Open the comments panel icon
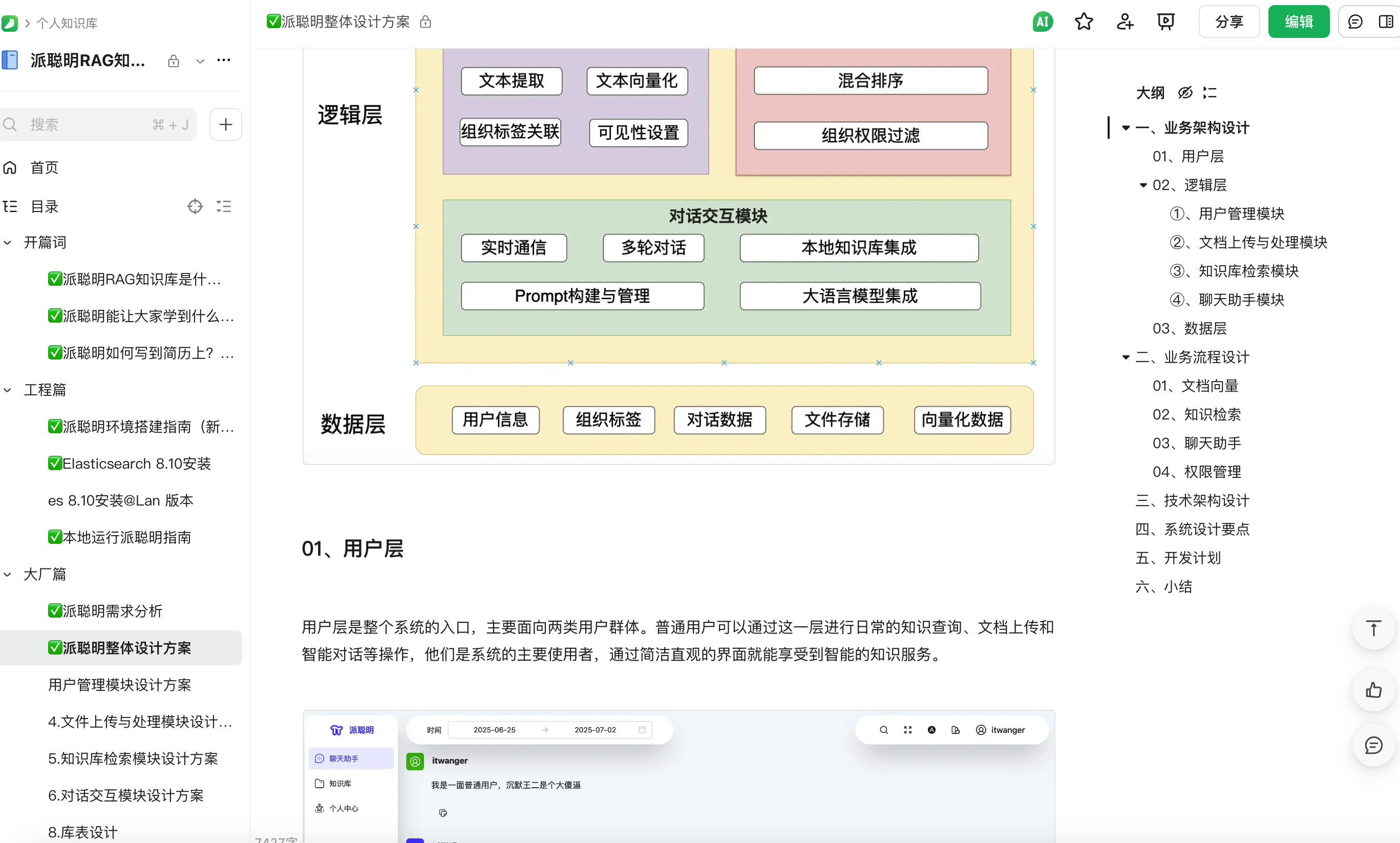Screen dimensions: 1400x843 point(1355,21)
